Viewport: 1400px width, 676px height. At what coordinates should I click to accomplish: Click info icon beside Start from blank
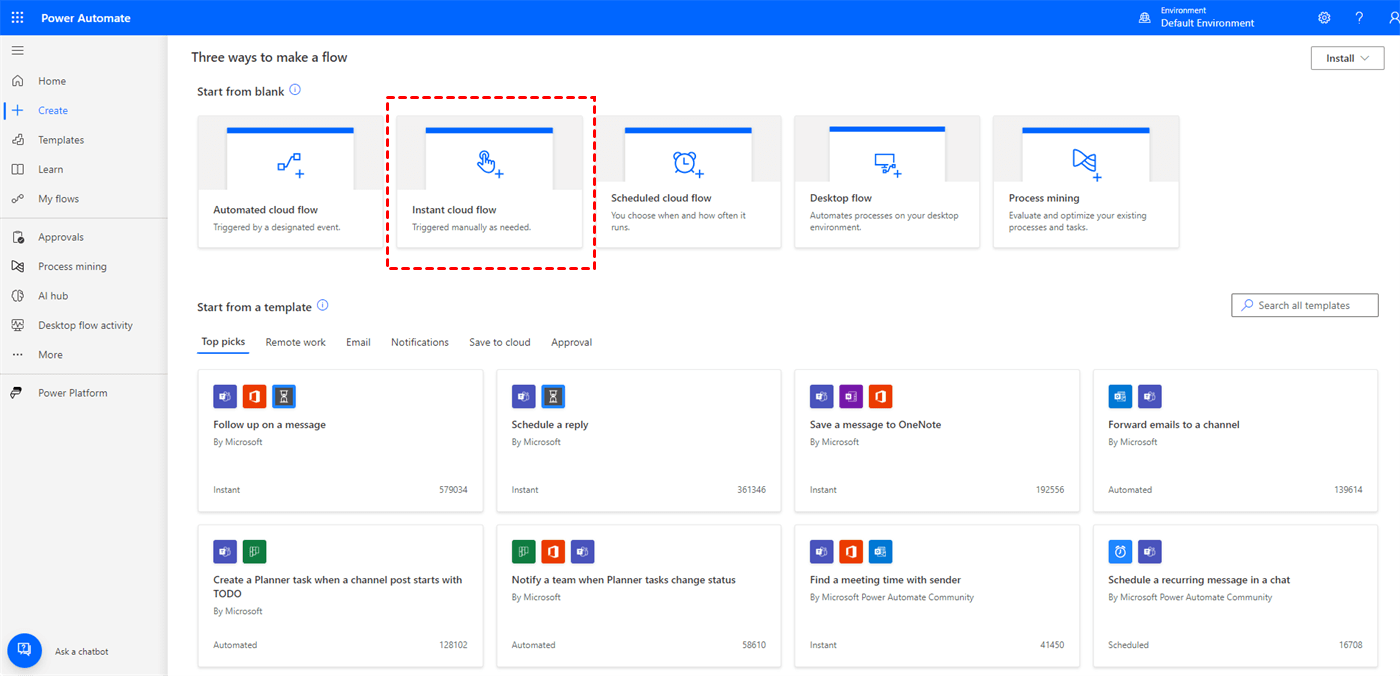(x=295, y=90)
